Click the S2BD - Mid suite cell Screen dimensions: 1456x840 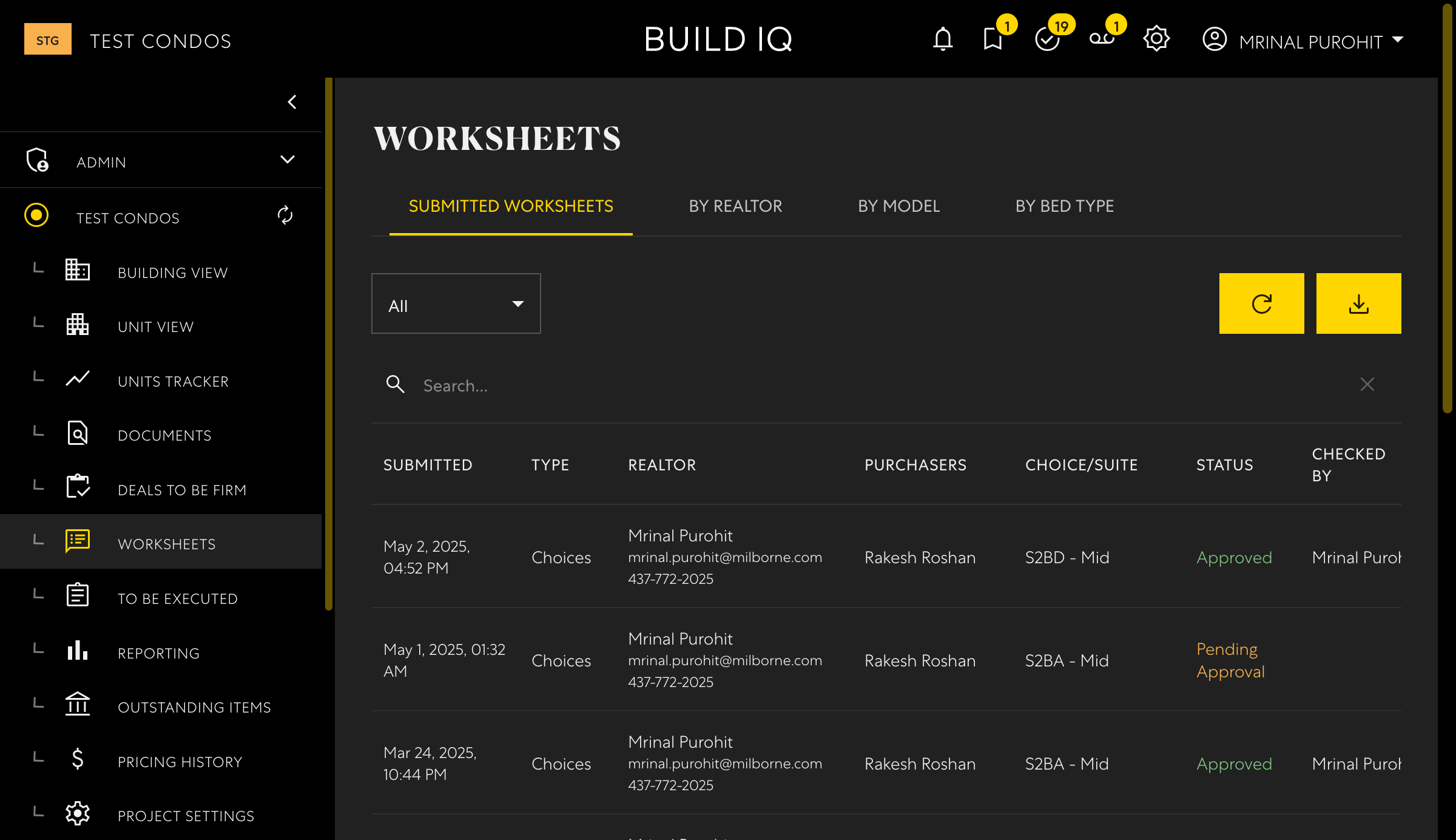(1067, 557)
